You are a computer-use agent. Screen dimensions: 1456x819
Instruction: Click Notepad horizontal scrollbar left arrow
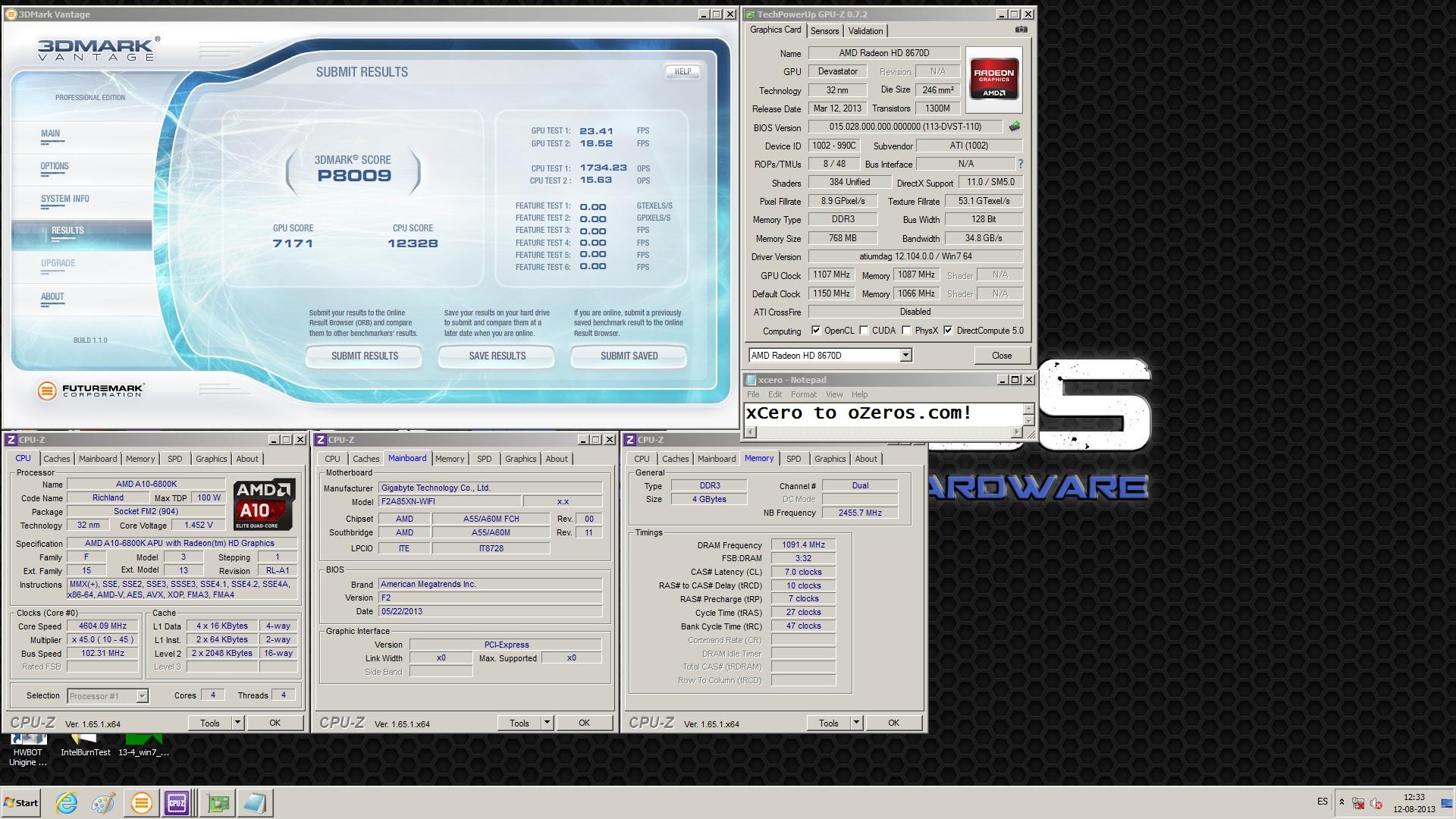pyautogui.click(x=751, y=432)
